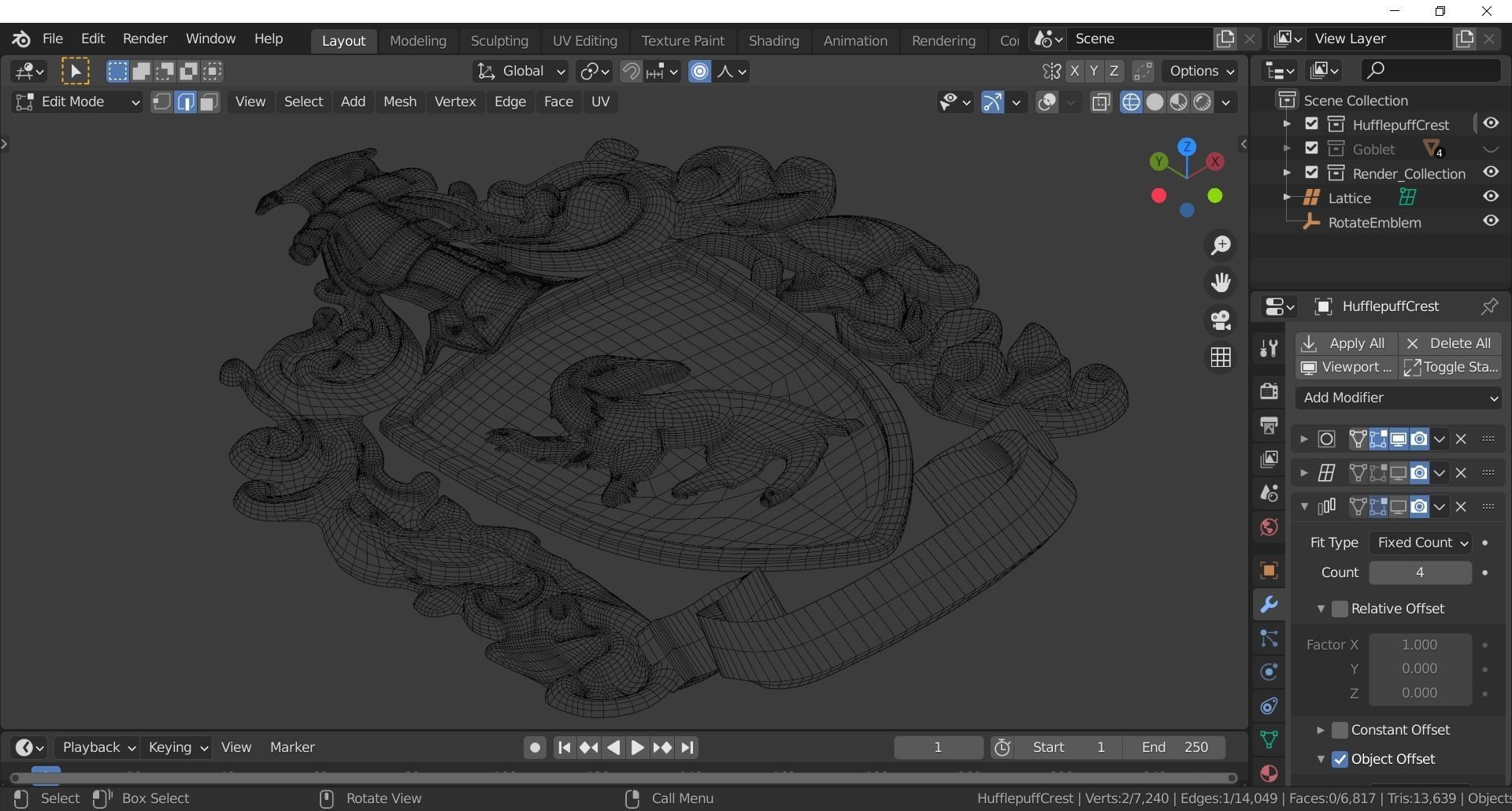Click the pan view hand icon

pyautogui.click(x=1221, y=283)
